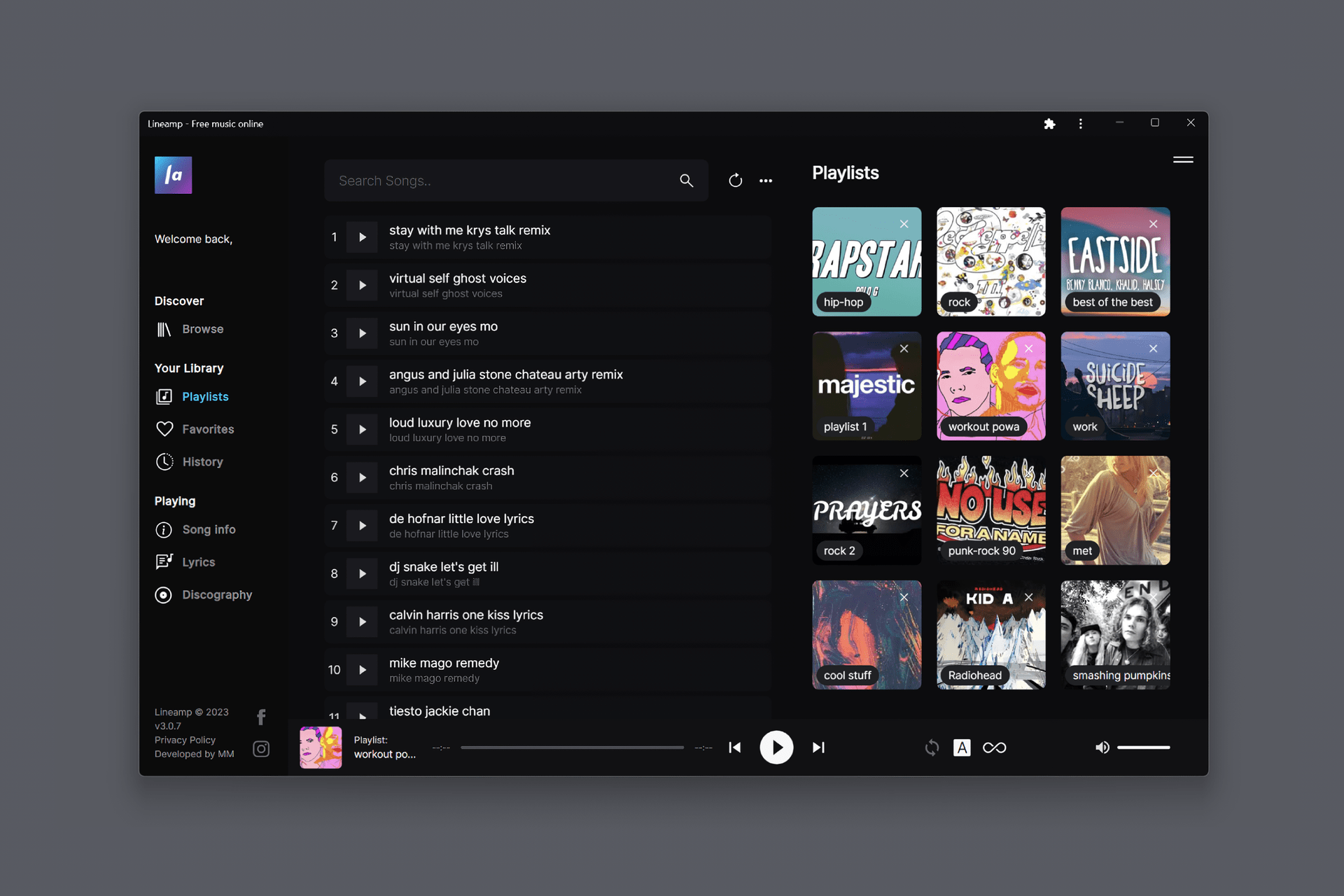Play calvin harris one kiss lyrics

pos(362,622)
